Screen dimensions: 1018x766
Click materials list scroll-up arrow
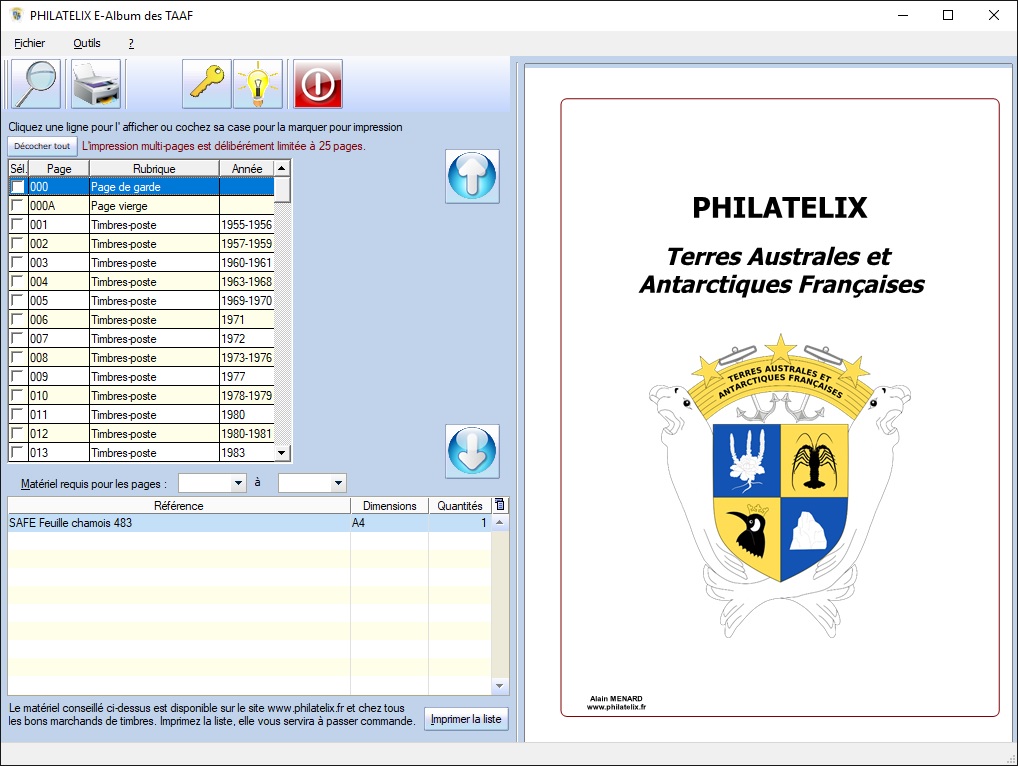499,523
